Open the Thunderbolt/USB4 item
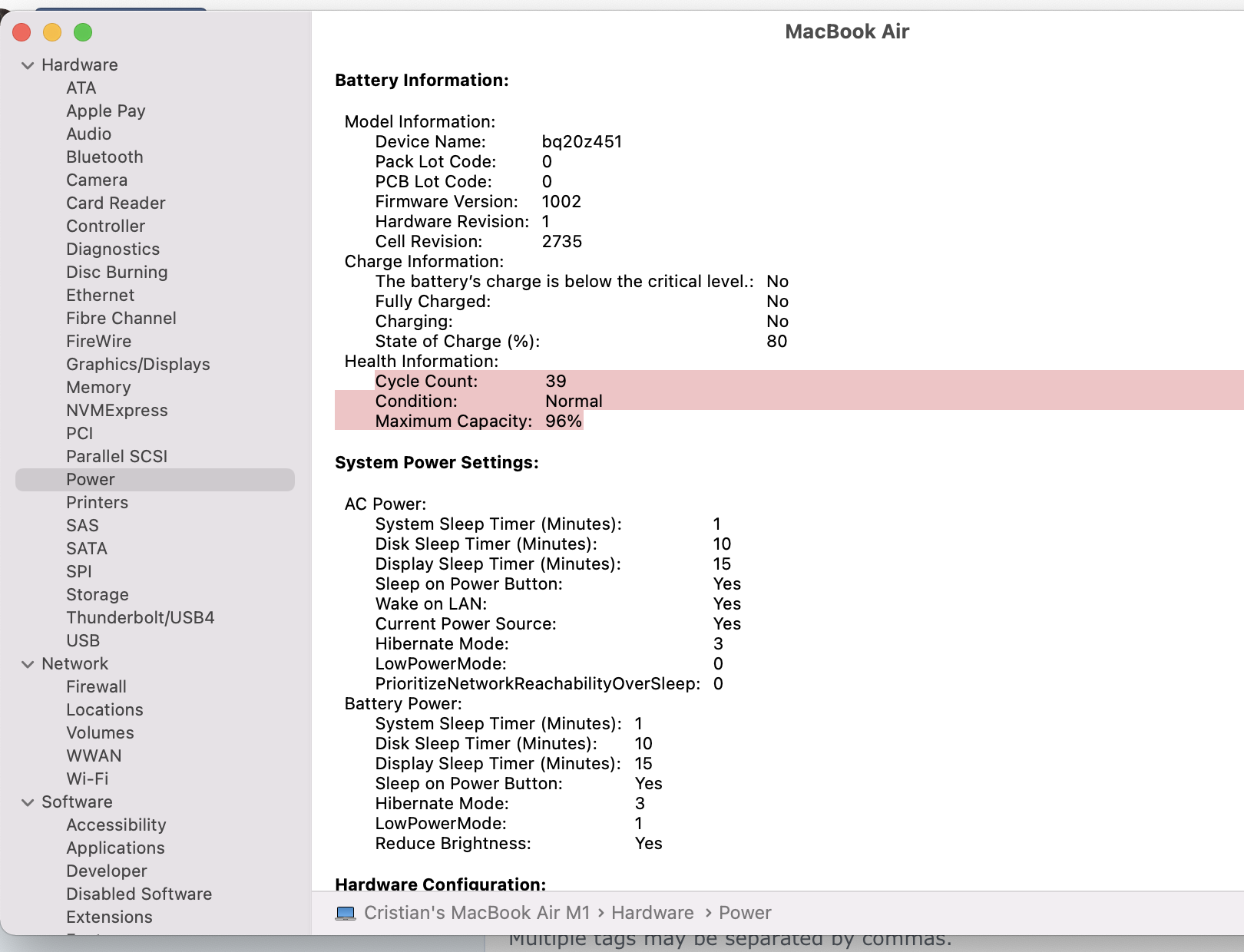The height and width of the screenshot is (952, 1244). (x=140, y=618)
